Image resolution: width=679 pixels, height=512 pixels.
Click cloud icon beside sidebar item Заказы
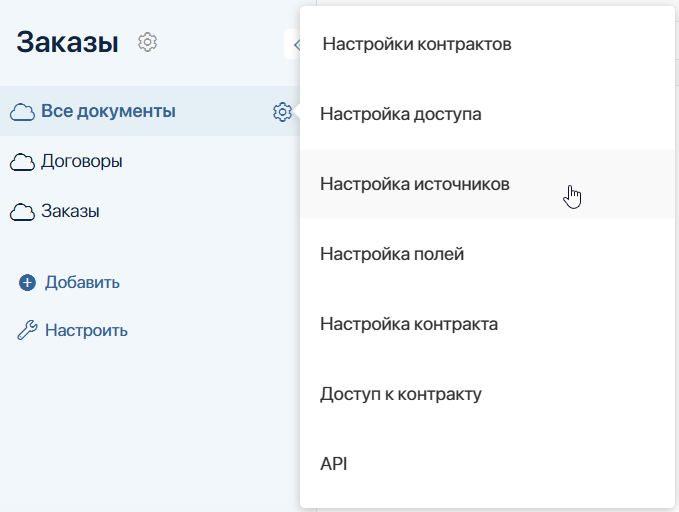pyautogui.click(x=22, y=212)
